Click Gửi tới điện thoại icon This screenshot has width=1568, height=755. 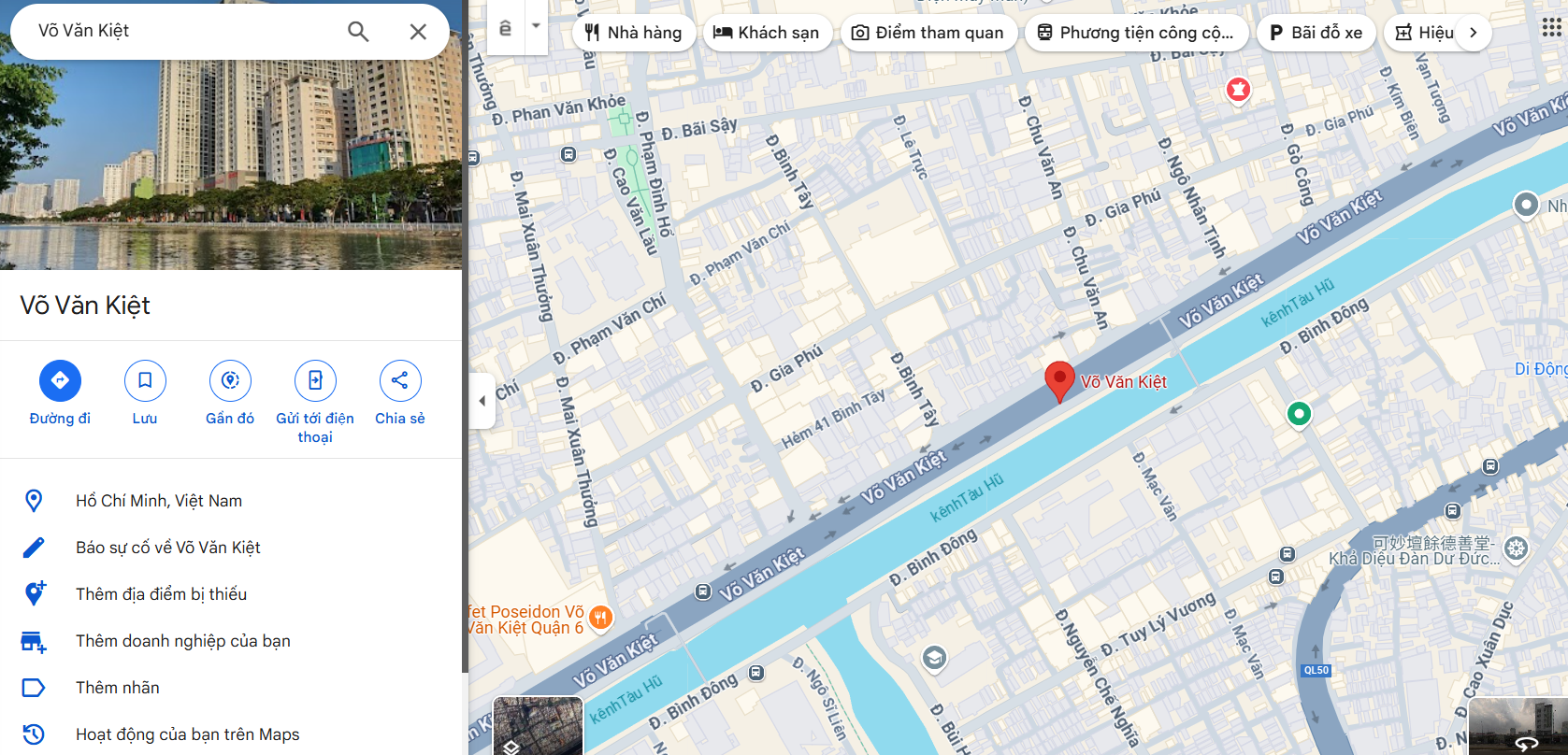(x=315, y=380)
